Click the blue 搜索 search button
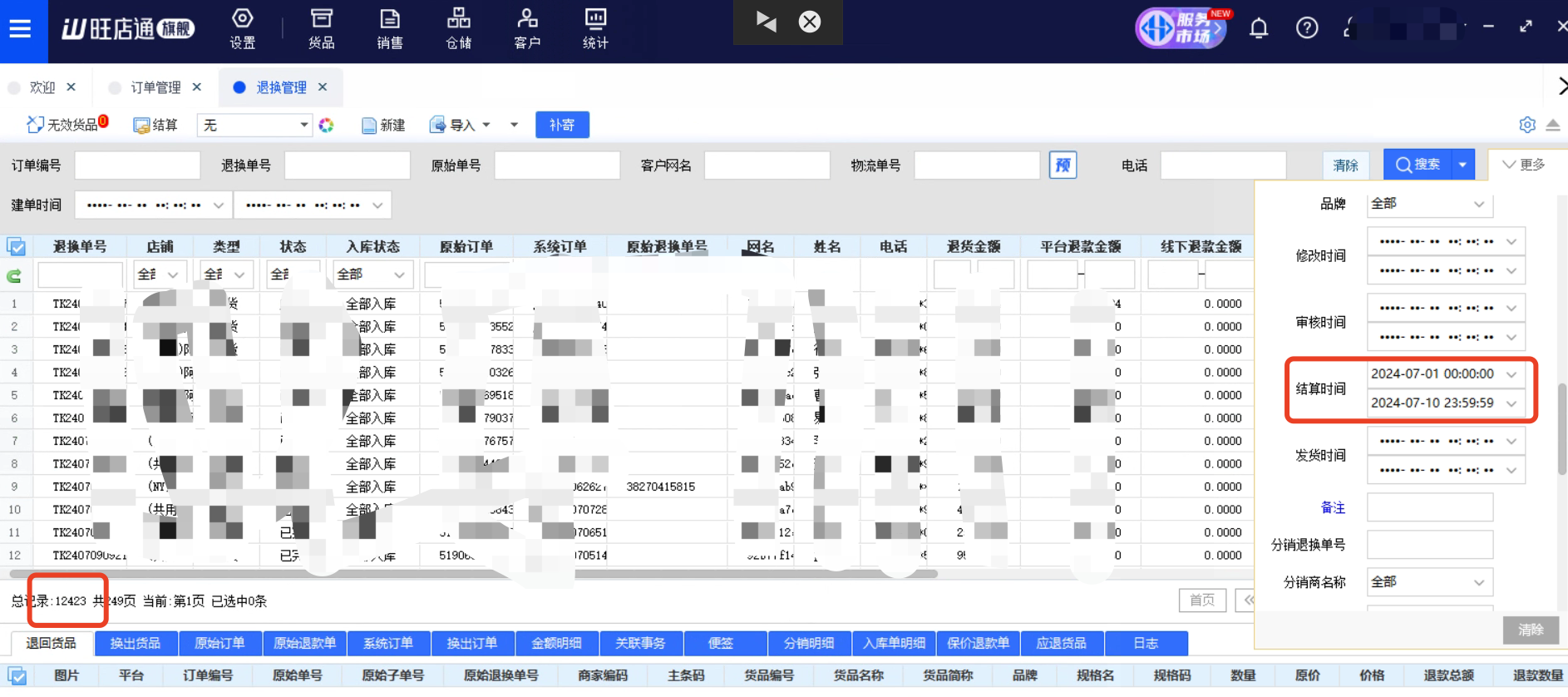The image size is (1568, 697). (1418, 165)
